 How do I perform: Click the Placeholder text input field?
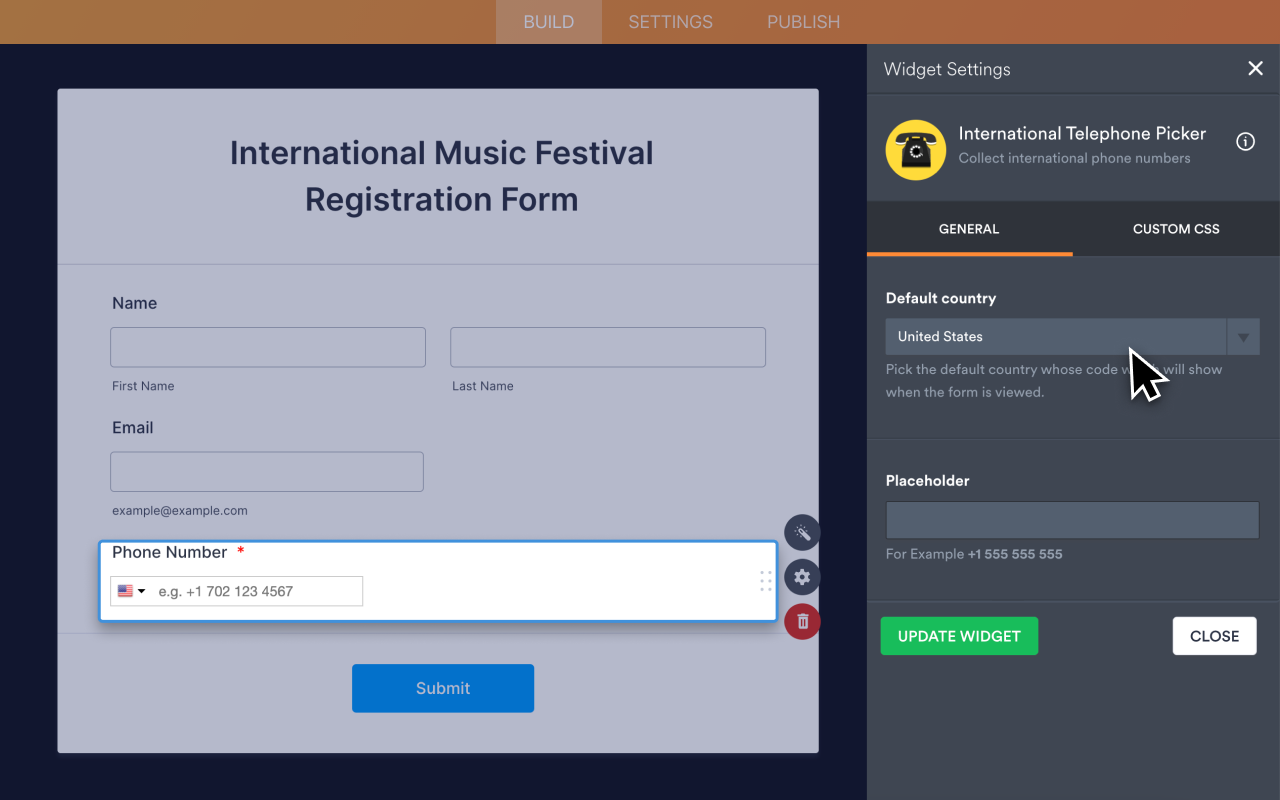click(1072, 519)
